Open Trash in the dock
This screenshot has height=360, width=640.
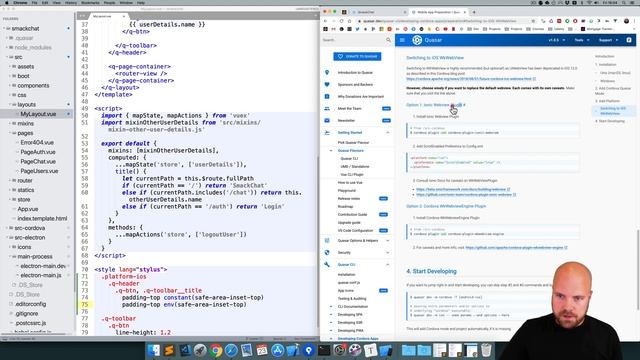(486, 350)
